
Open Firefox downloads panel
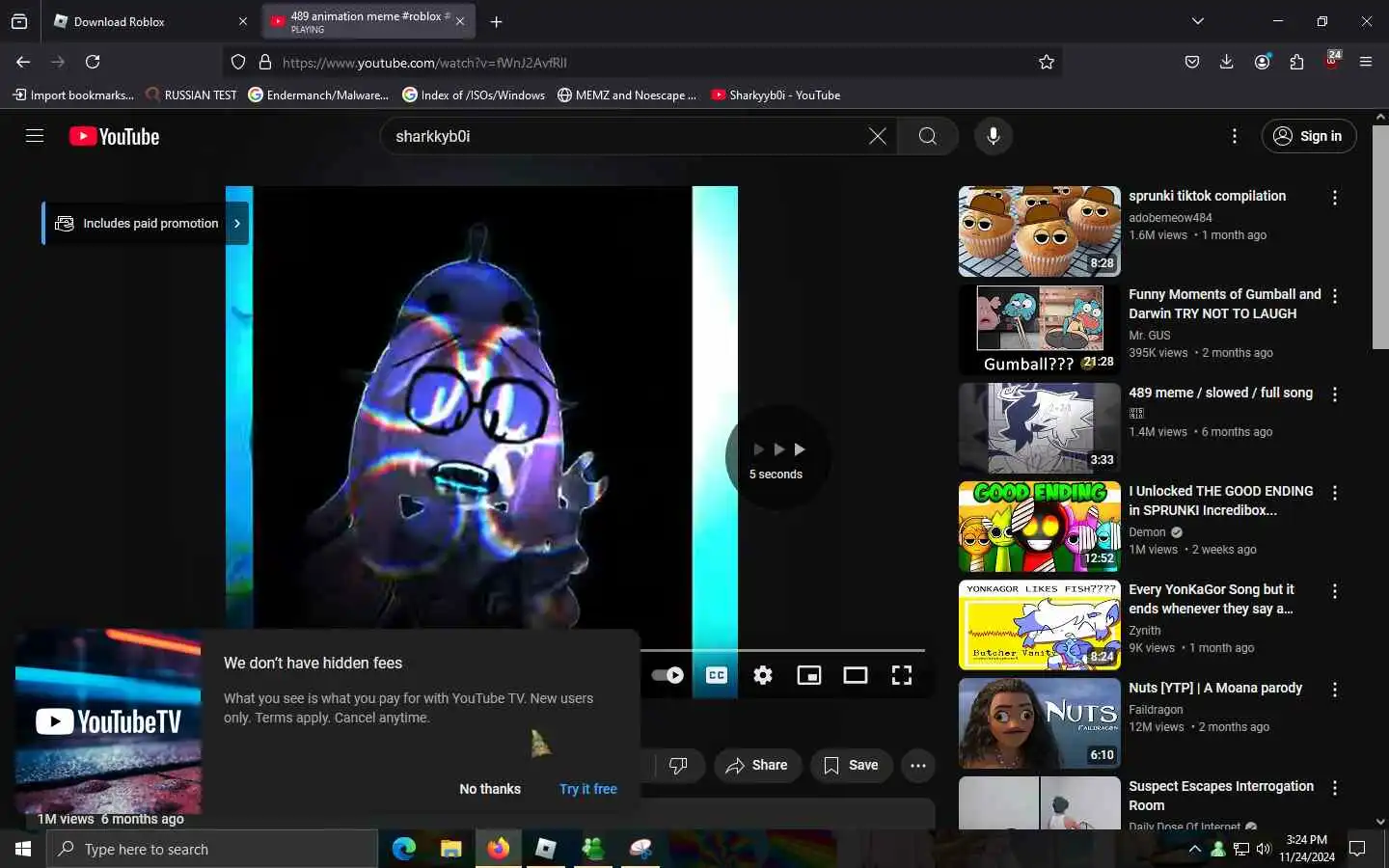[1227, 62]
